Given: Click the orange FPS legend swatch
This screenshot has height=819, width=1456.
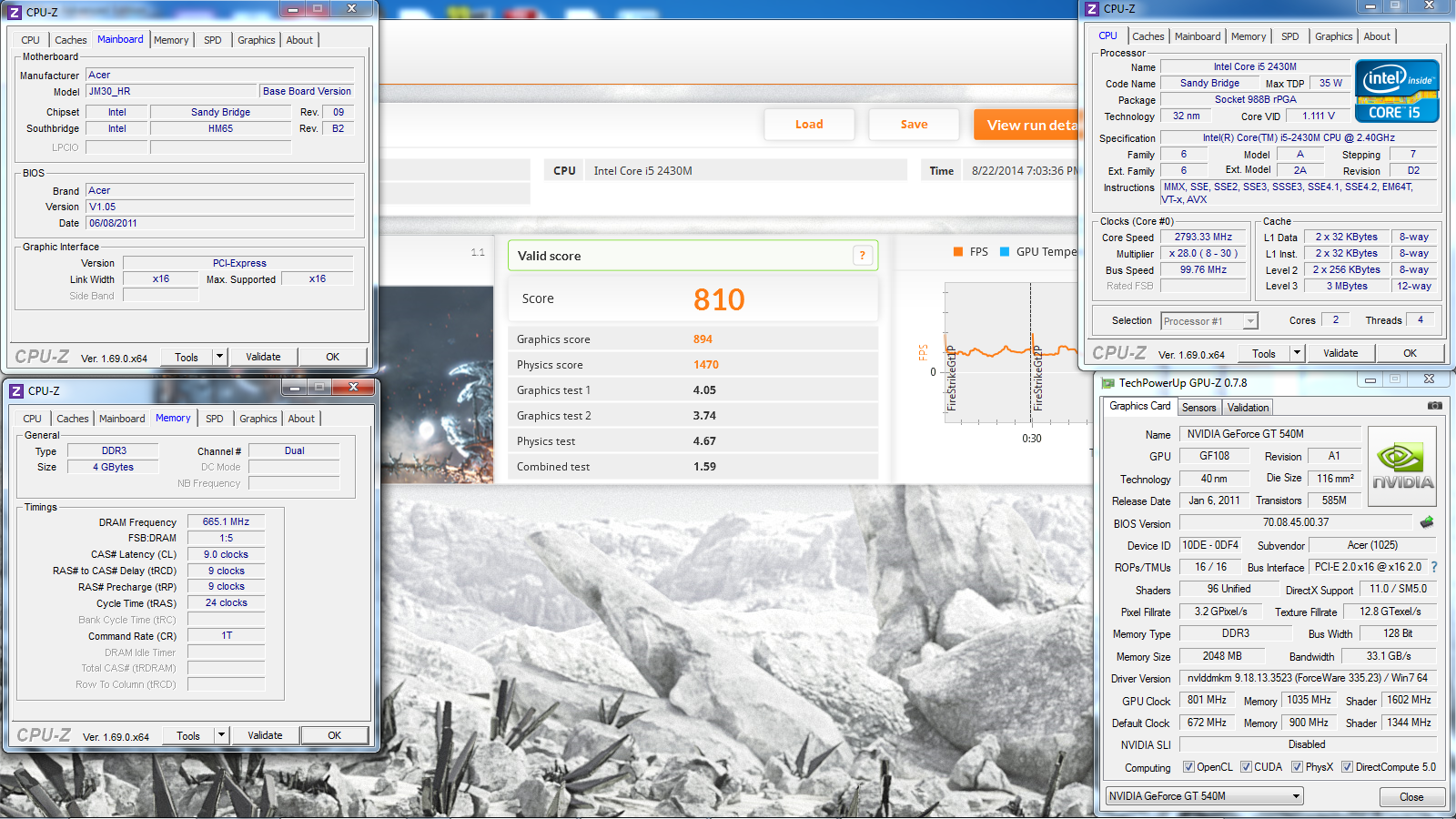Looking at the screenshot, I should coord(958,252).
